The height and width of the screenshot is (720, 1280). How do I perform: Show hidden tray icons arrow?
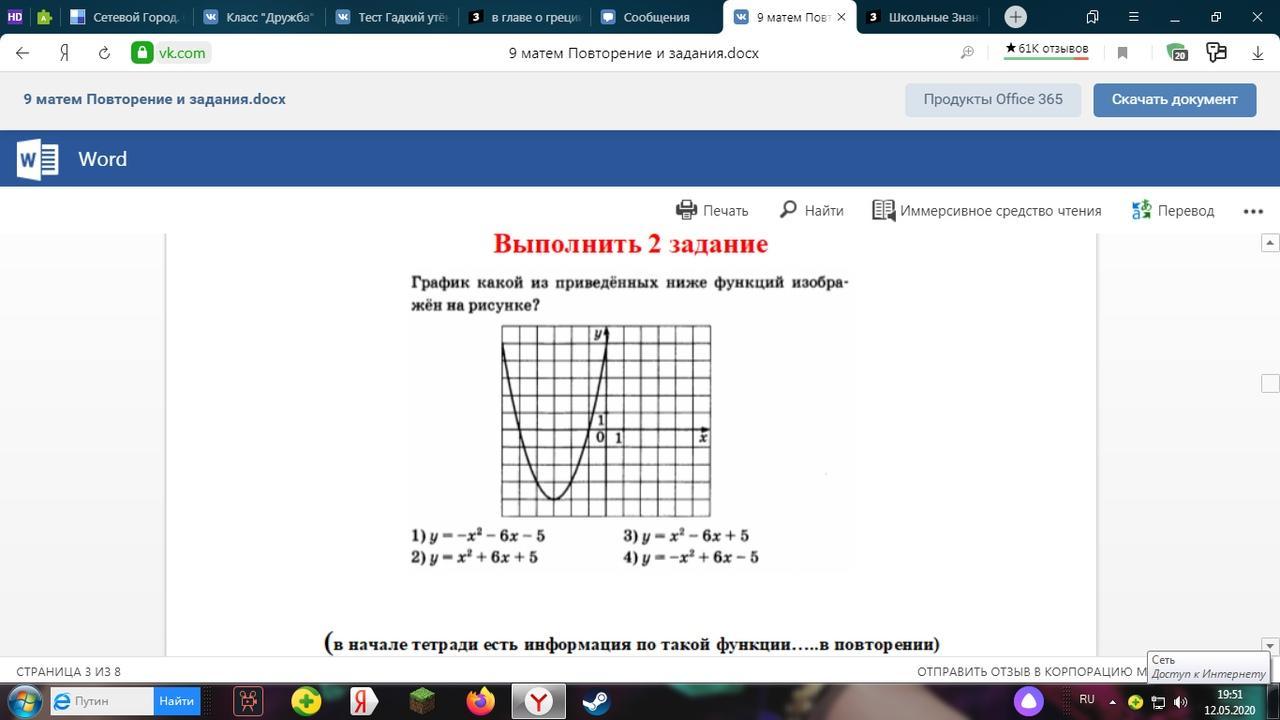[x=1112, y=701]
